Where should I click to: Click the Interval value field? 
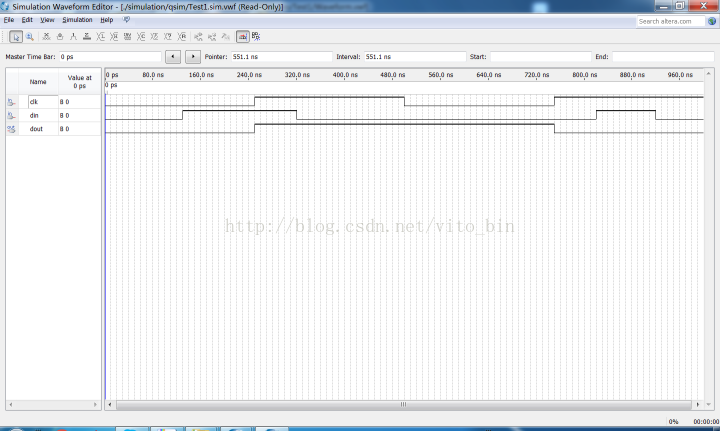pos(415,56)
